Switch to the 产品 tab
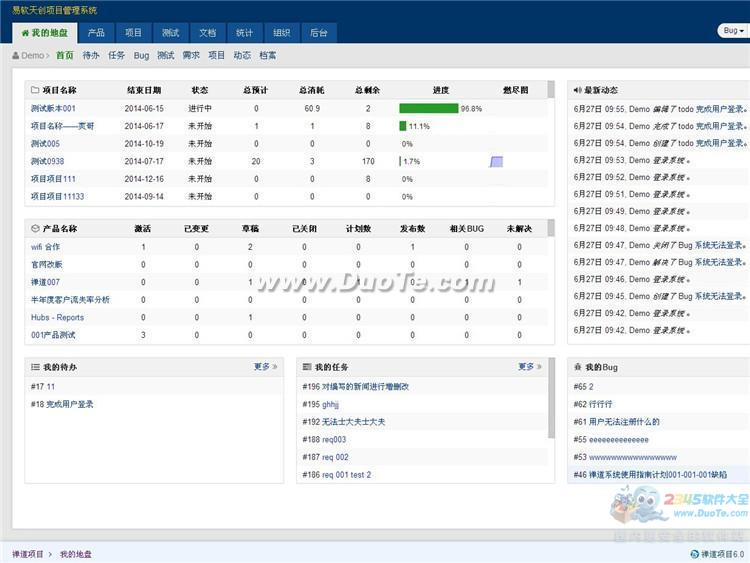Viewport: 750px width, 563px height. point(96,33)
